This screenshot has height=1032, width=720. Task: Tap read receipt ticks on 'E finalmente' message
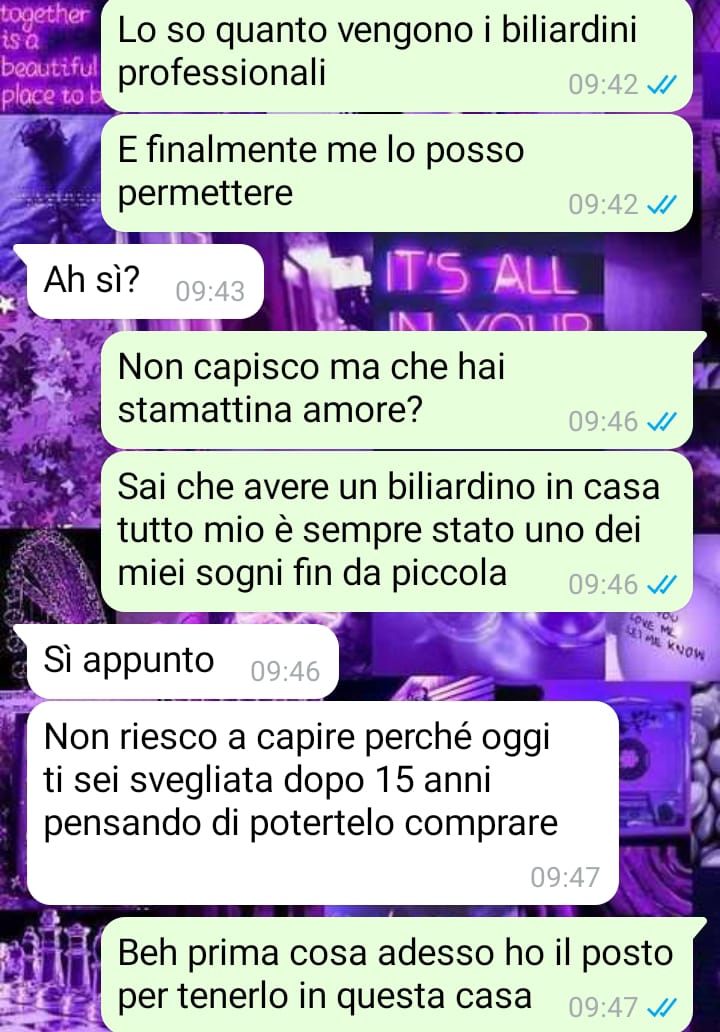(661, 205)
